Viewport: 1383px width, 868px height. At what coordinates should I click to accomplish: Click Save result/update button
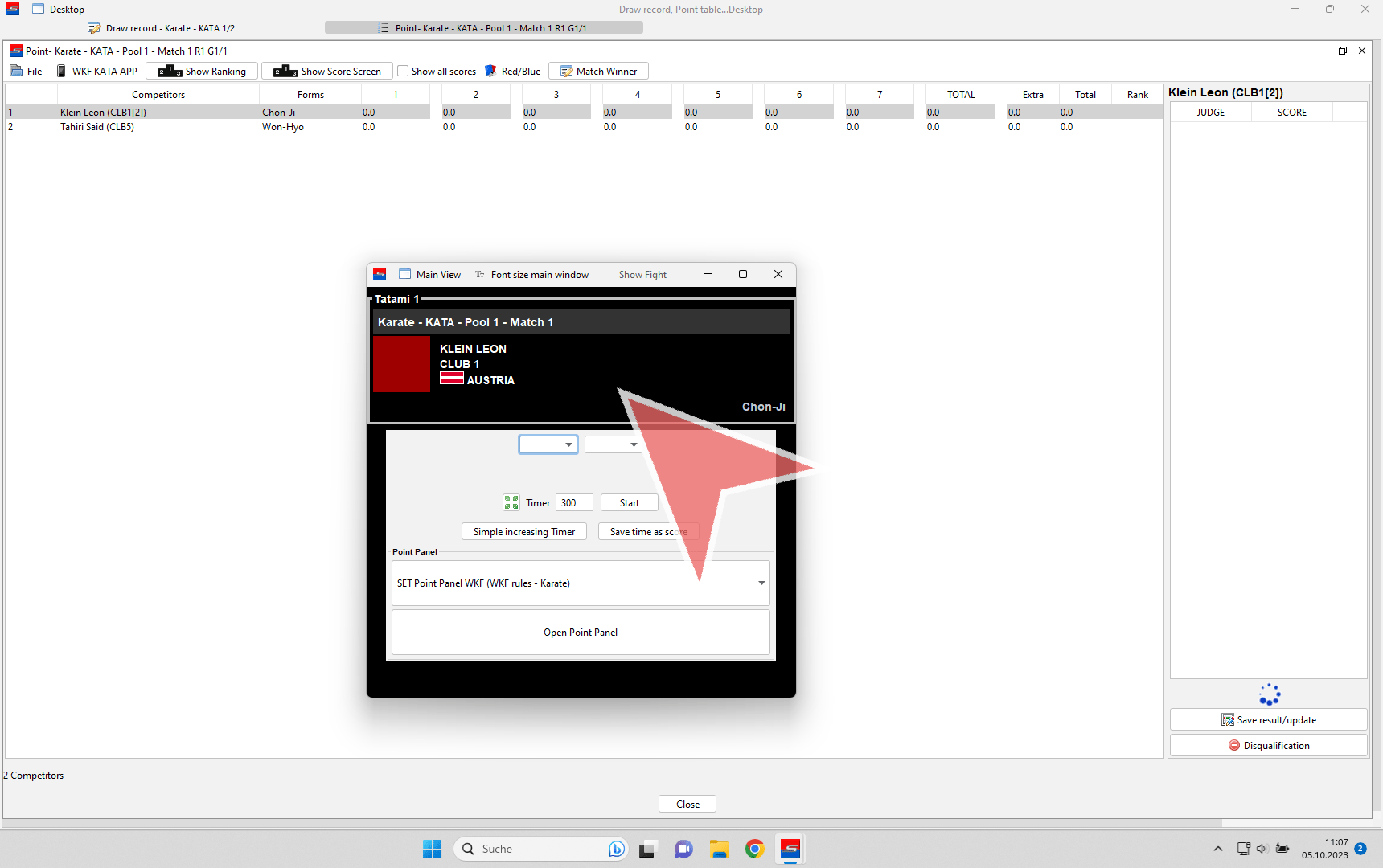coord(1268,719)
